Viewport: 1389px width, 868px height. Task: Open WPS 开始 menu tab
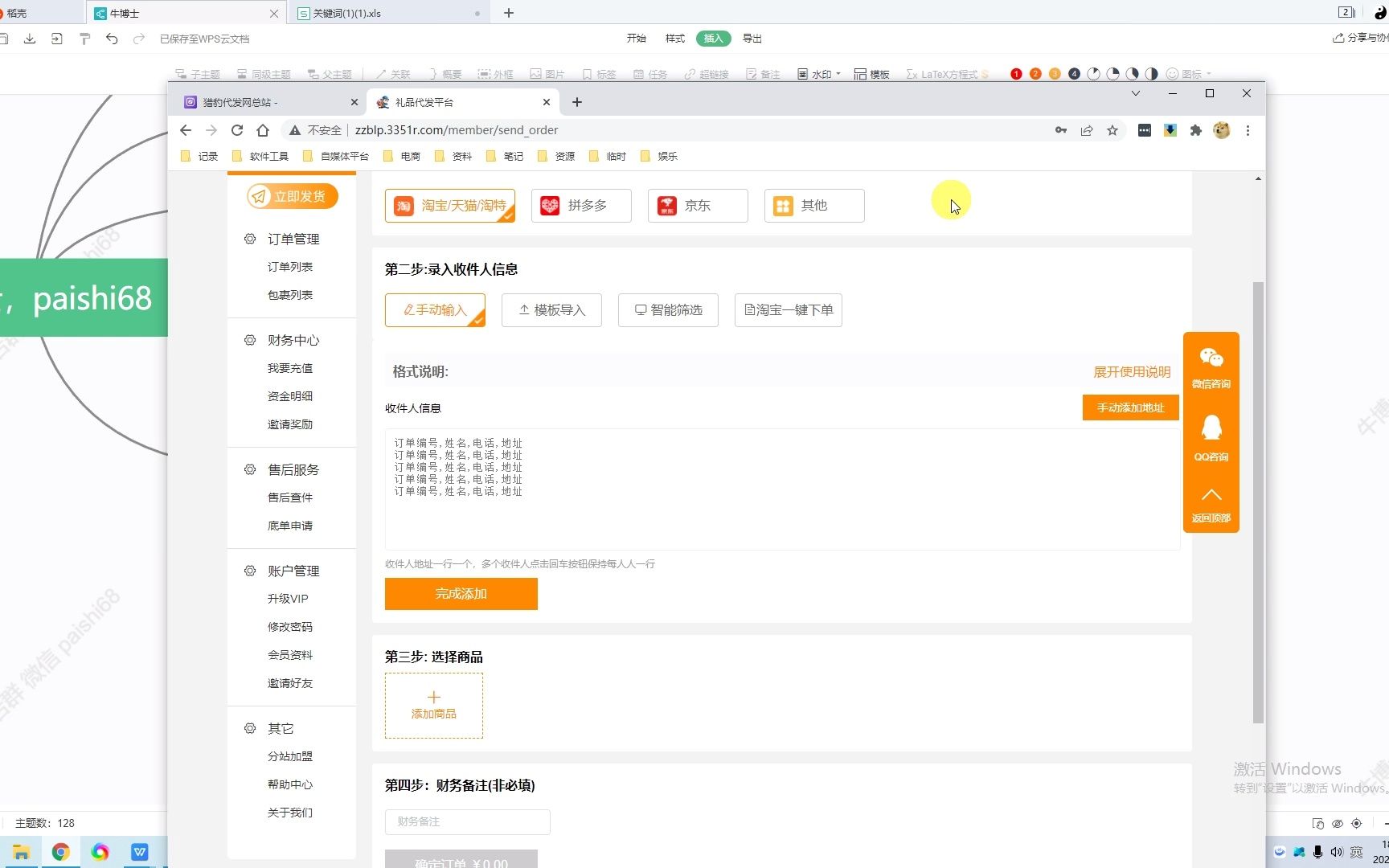pyautogui.click(x=637, y=39)
